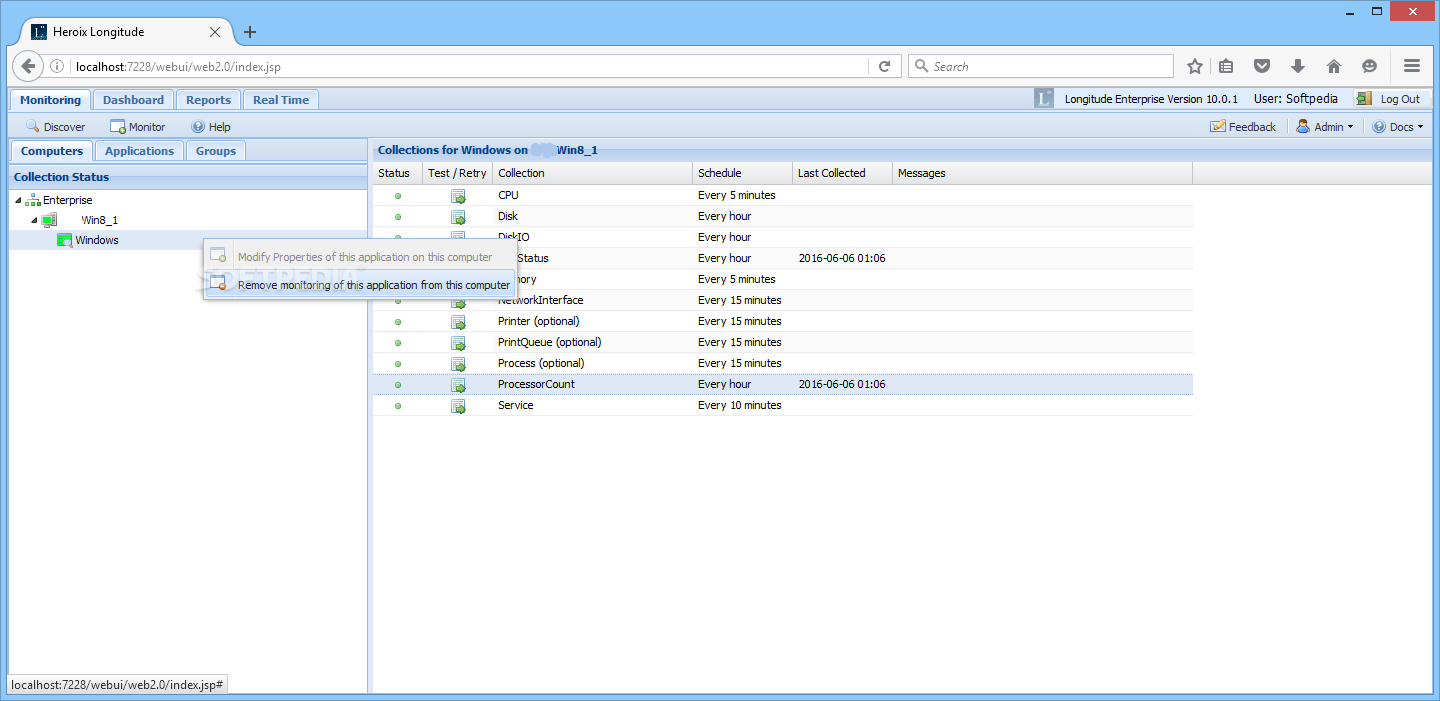Log Out of Longitude
Viewport: 1440px width, 701px height.
pyautogui.click(x=1390, y=99)
